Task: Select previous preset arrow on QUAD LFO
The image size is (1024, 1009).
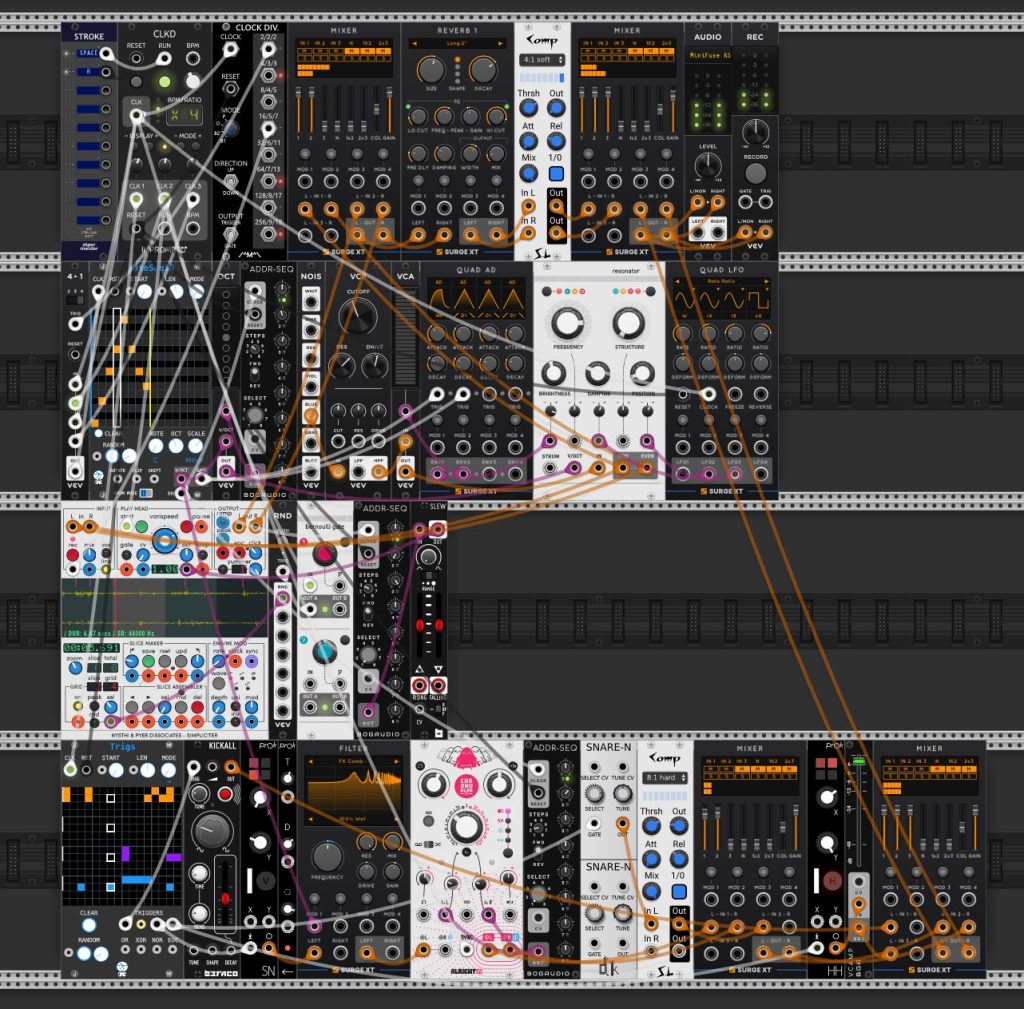Action: [677, 281]
